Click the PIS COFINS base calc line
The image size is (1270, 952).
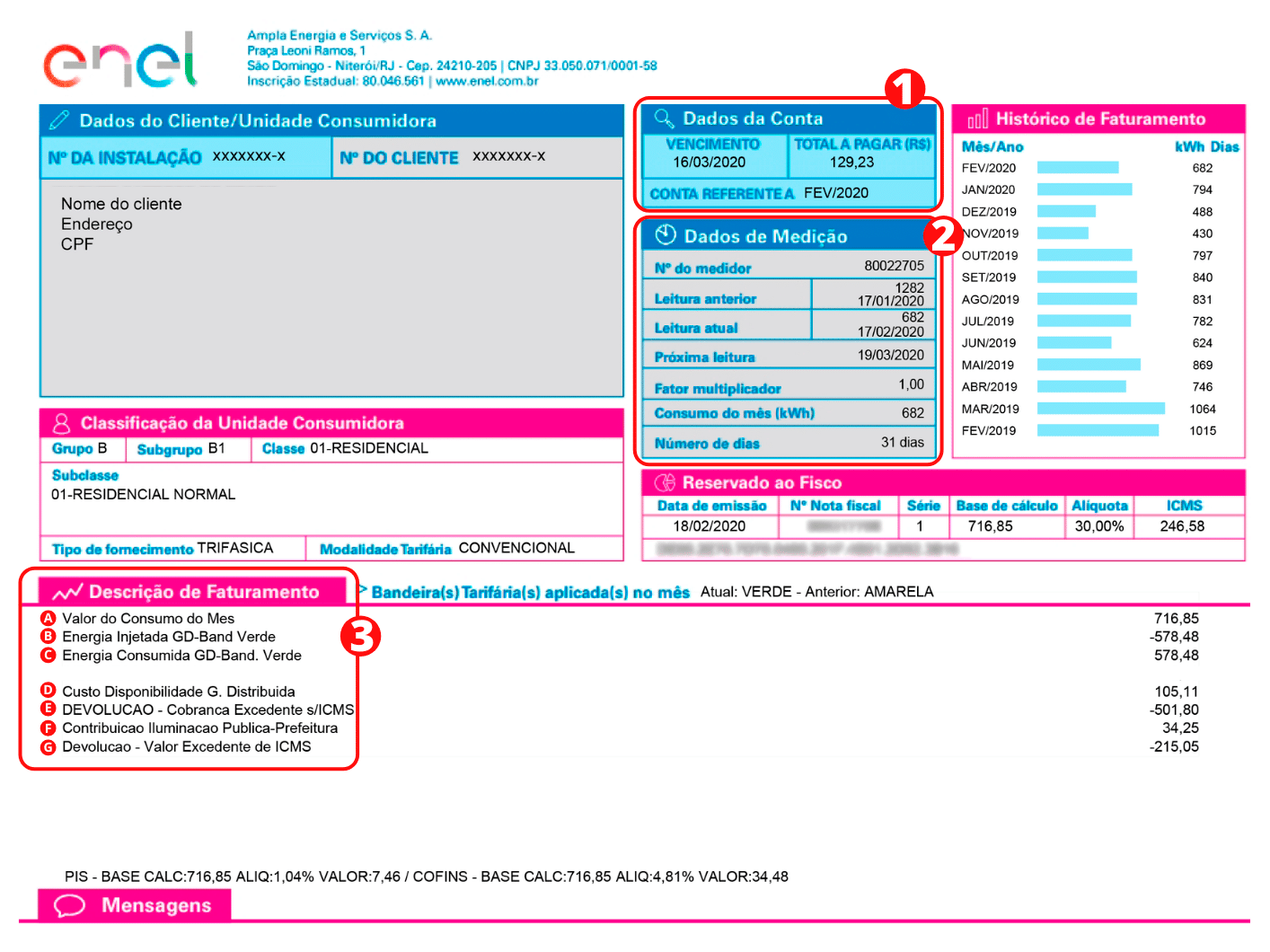coord(427,877)
